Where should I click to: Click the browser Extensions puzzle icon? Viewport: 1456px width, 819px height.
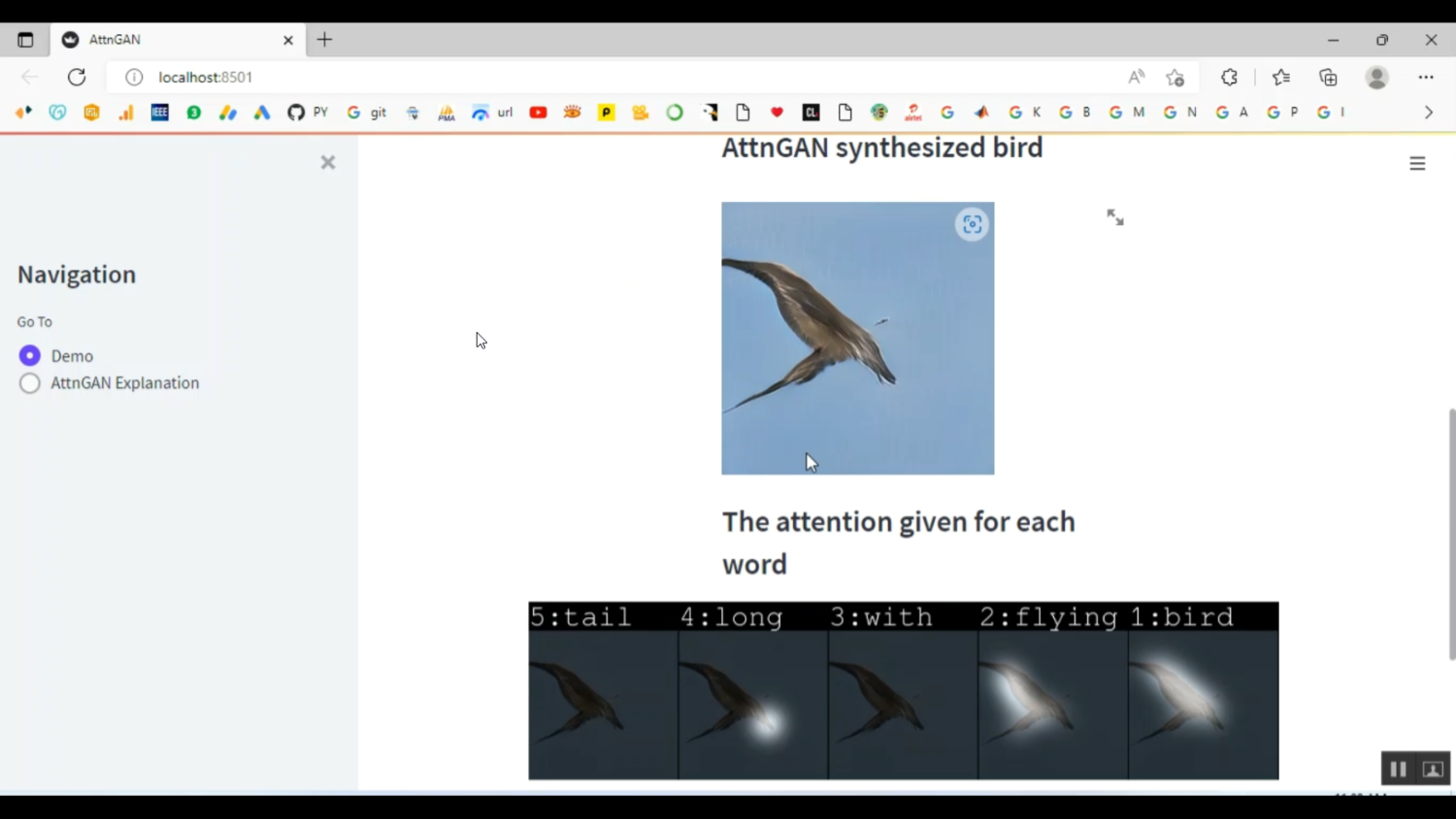pyautogui.click(x=1229, y=78)
